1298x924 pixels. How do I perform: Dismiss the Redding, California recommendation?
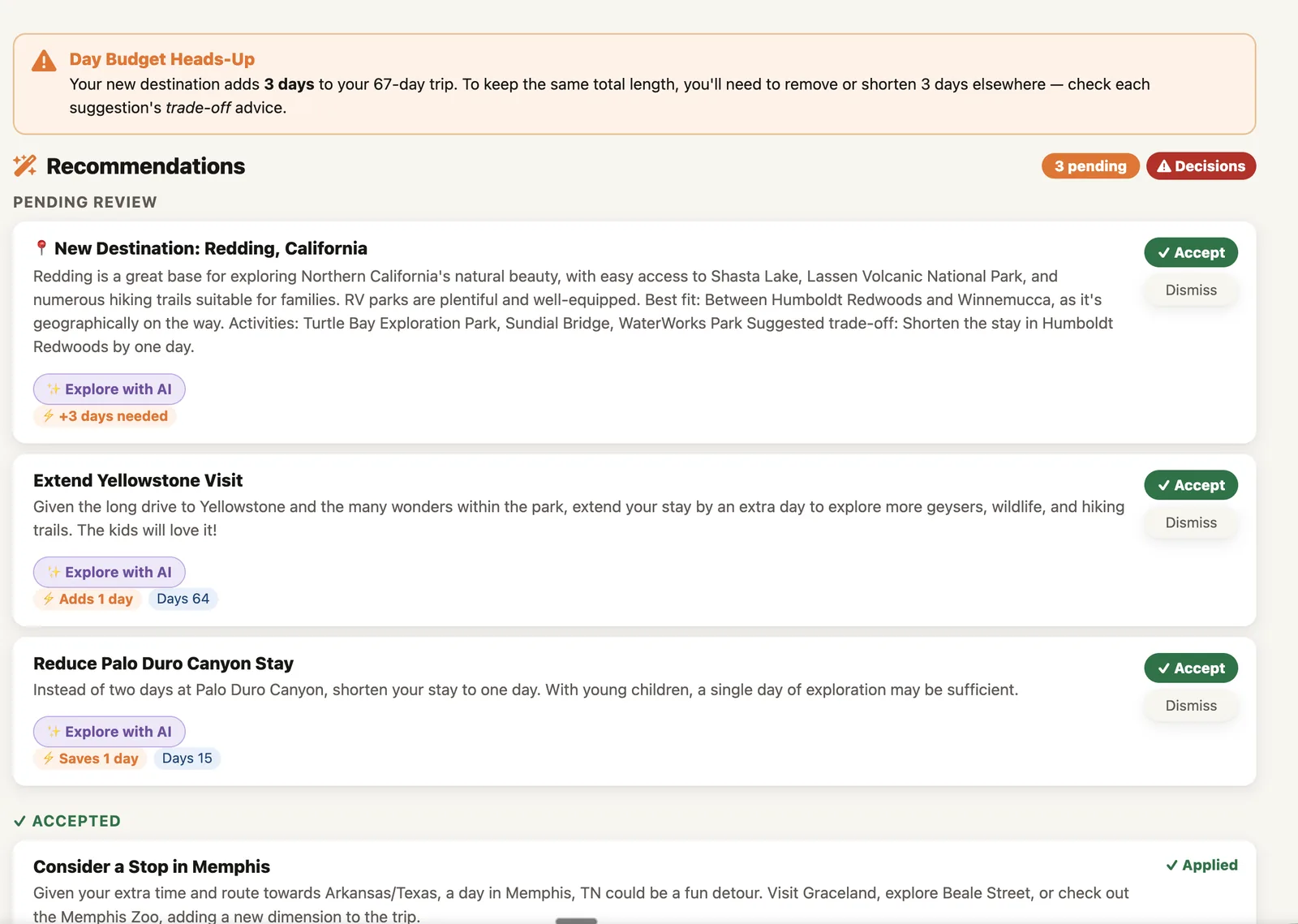(x=1191, y=290)
